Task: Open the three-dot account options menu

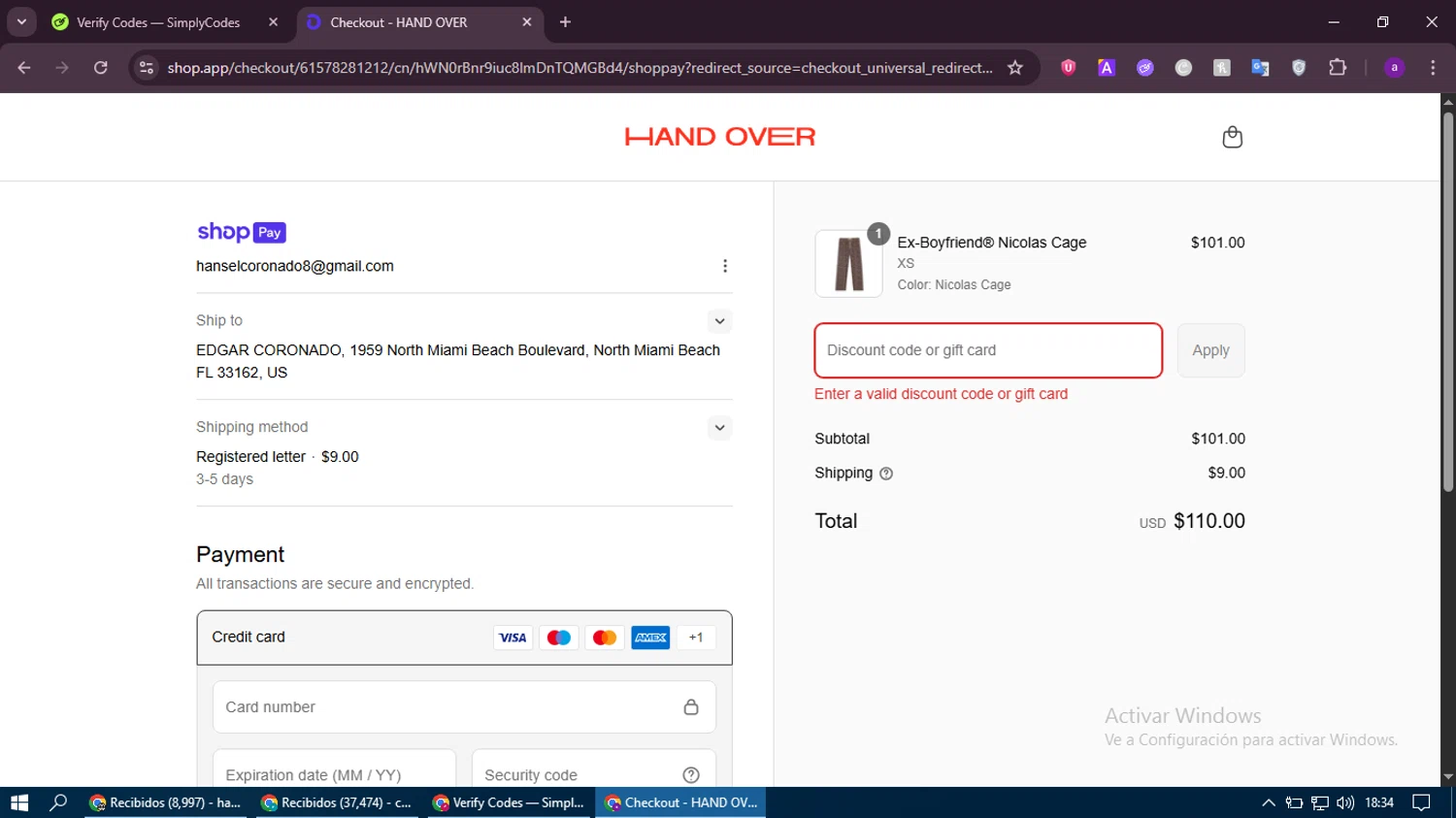Action: (724, 266)
